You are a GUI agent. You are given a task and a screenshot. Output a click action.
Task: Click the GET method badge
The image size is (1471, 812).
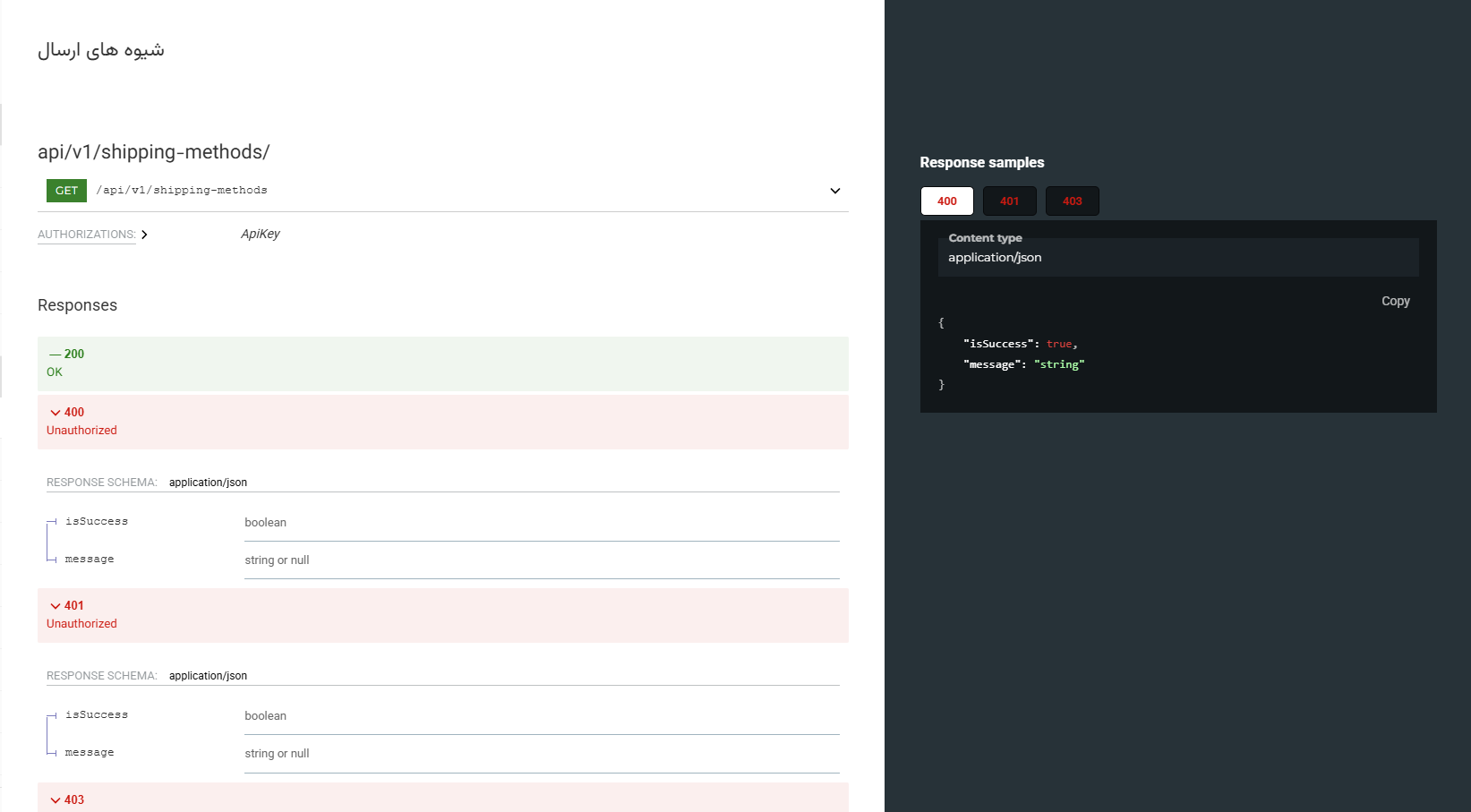tap(65, 190)
